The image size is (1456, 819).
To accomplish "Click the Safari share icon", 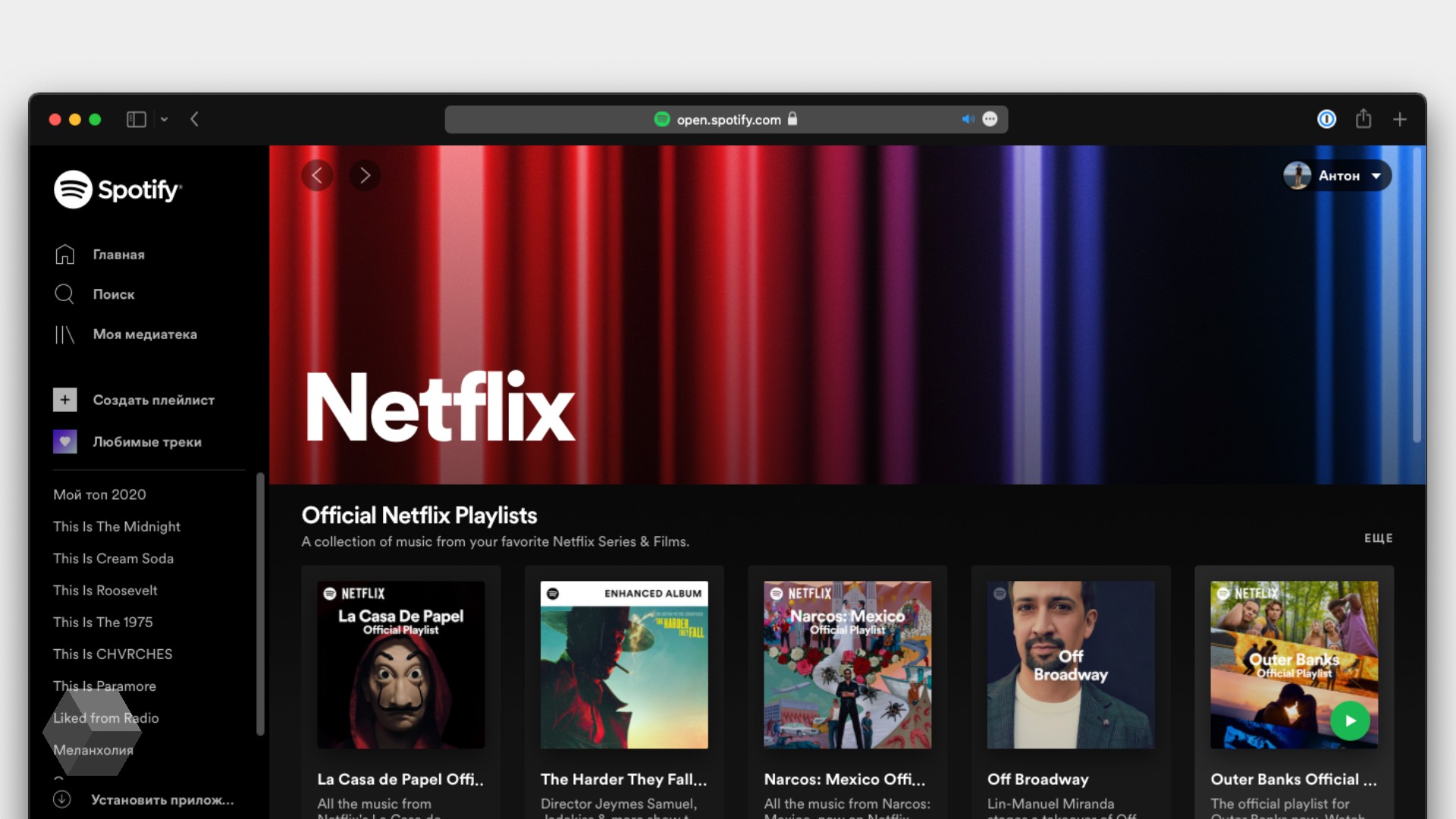I will coord(1363,118).
